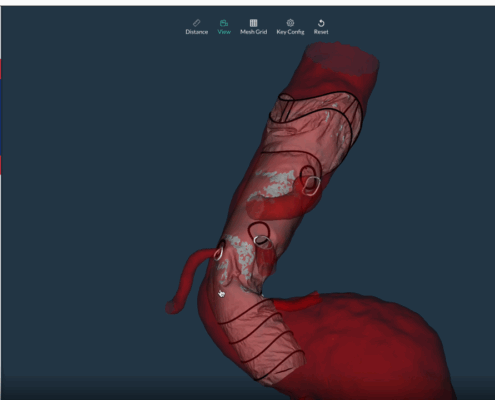Click the blue strip on window's left edge
The width and height of the screenshot is (495, 400).
pos(1,117)
